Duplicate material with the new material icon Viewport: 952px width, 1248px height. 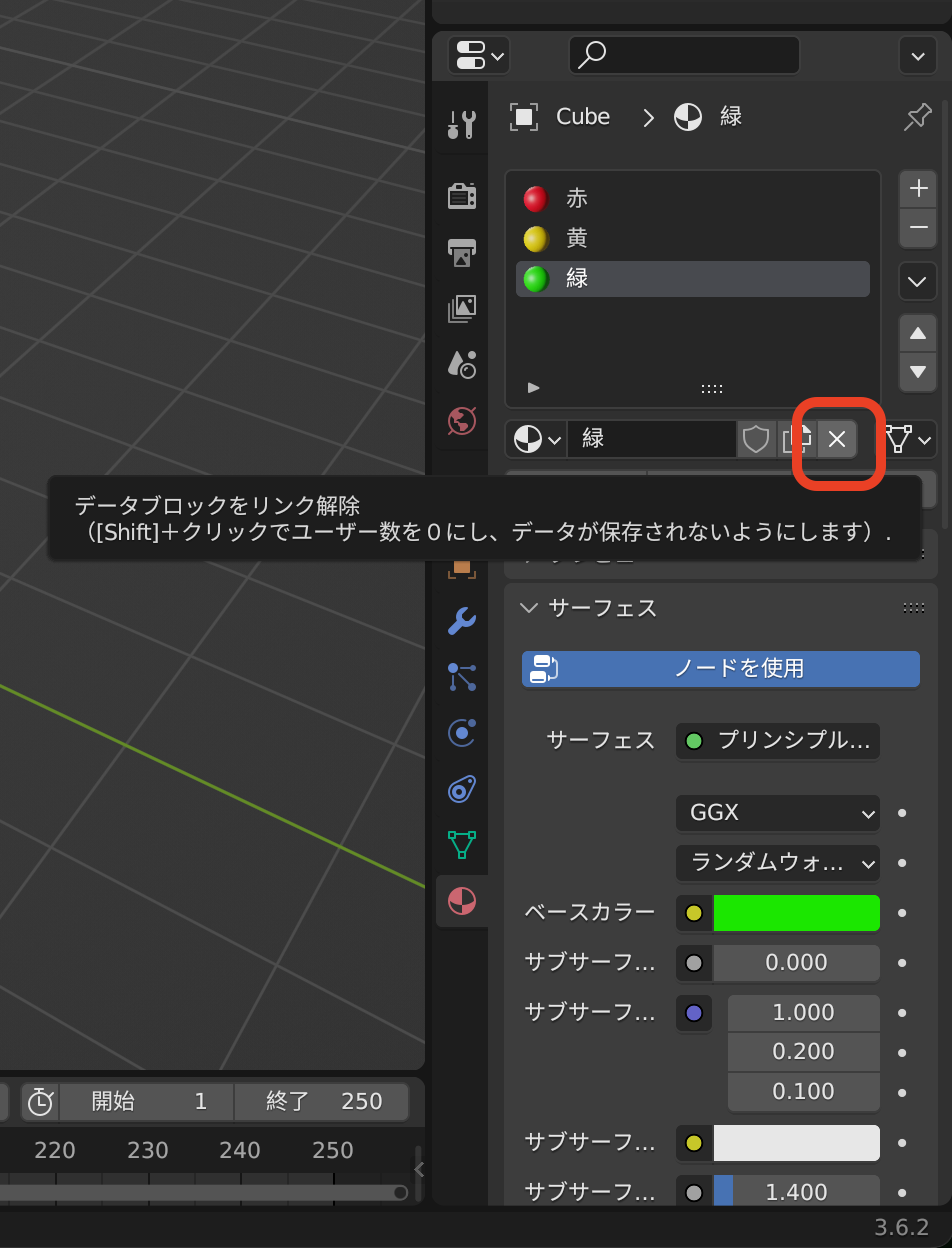[x=797, y=439]
